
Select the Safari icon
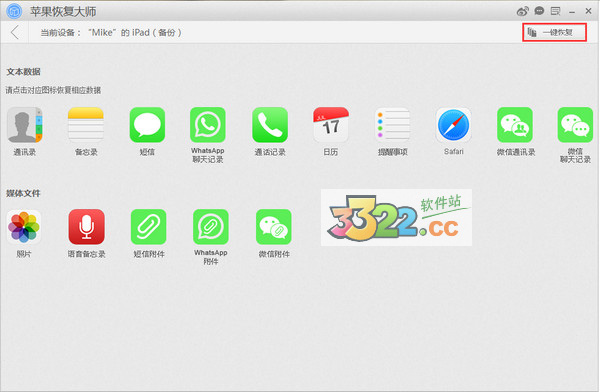coord(453,125)
